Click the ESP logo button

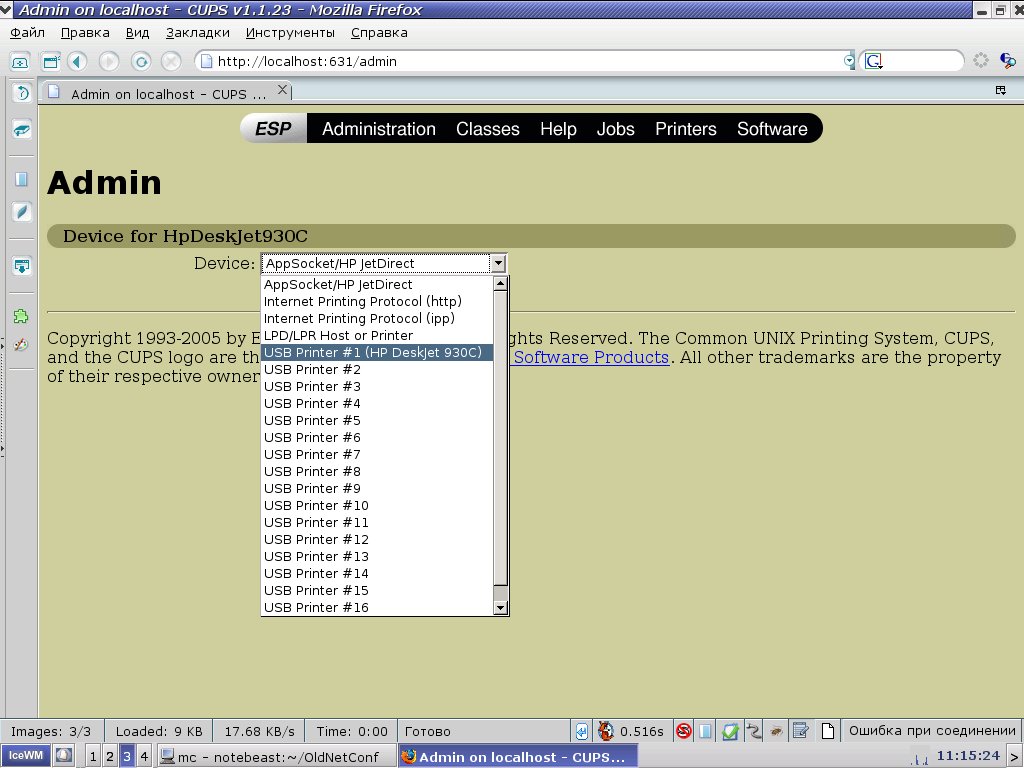(273, 129)
